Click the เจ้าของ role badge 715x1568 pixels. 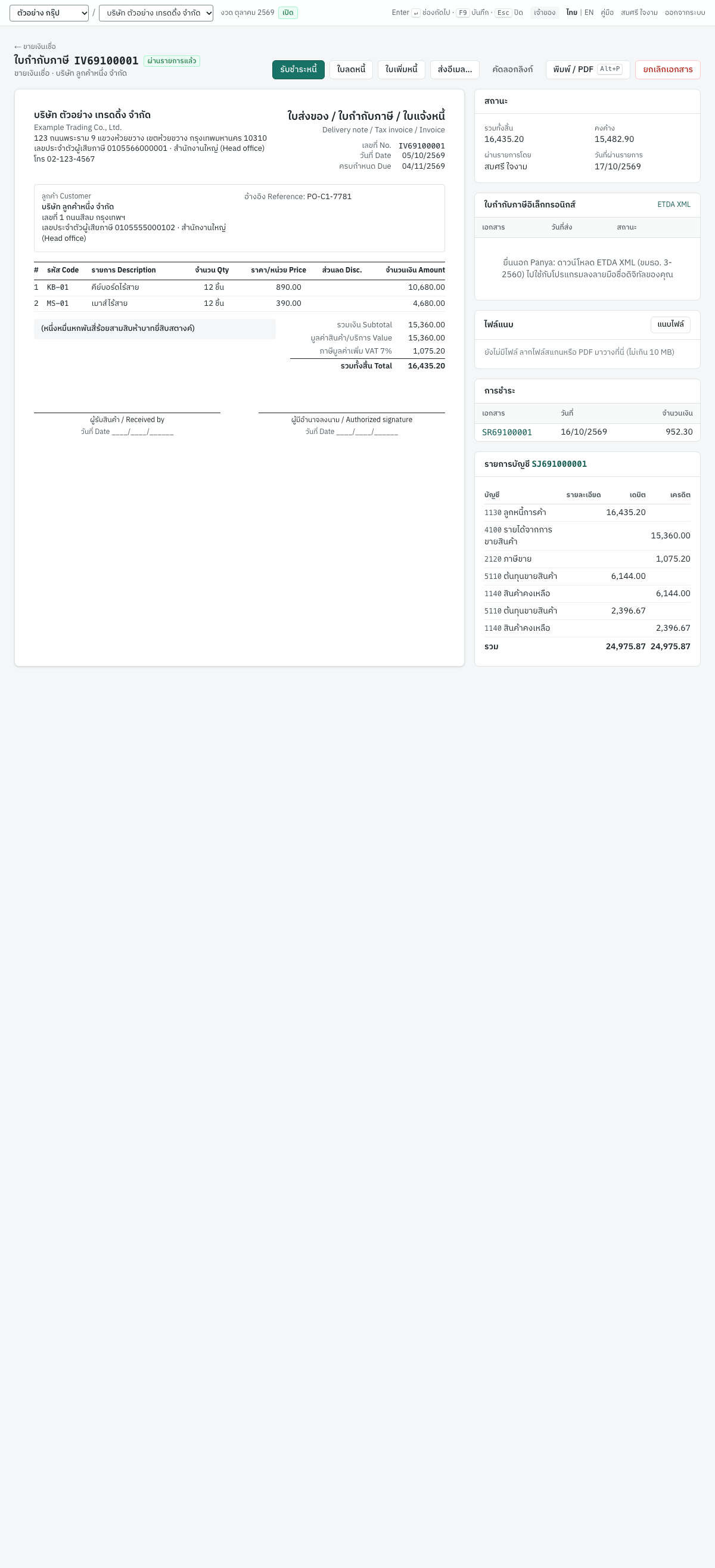tap(545, 13)
